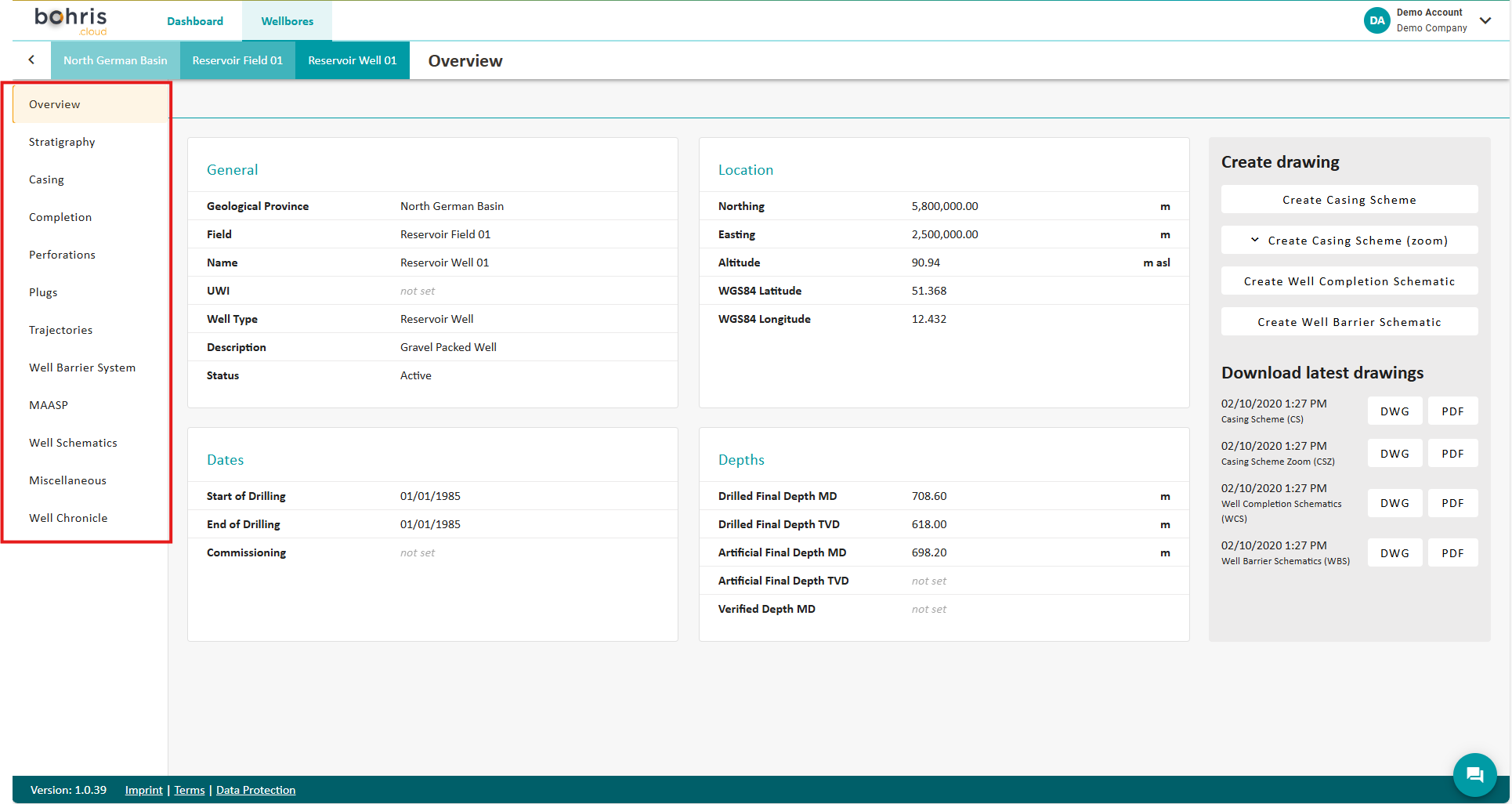Expand the Demo Account dropdown arrow
Screen dimensions: 1512x804
click(x=1485, y=20)
